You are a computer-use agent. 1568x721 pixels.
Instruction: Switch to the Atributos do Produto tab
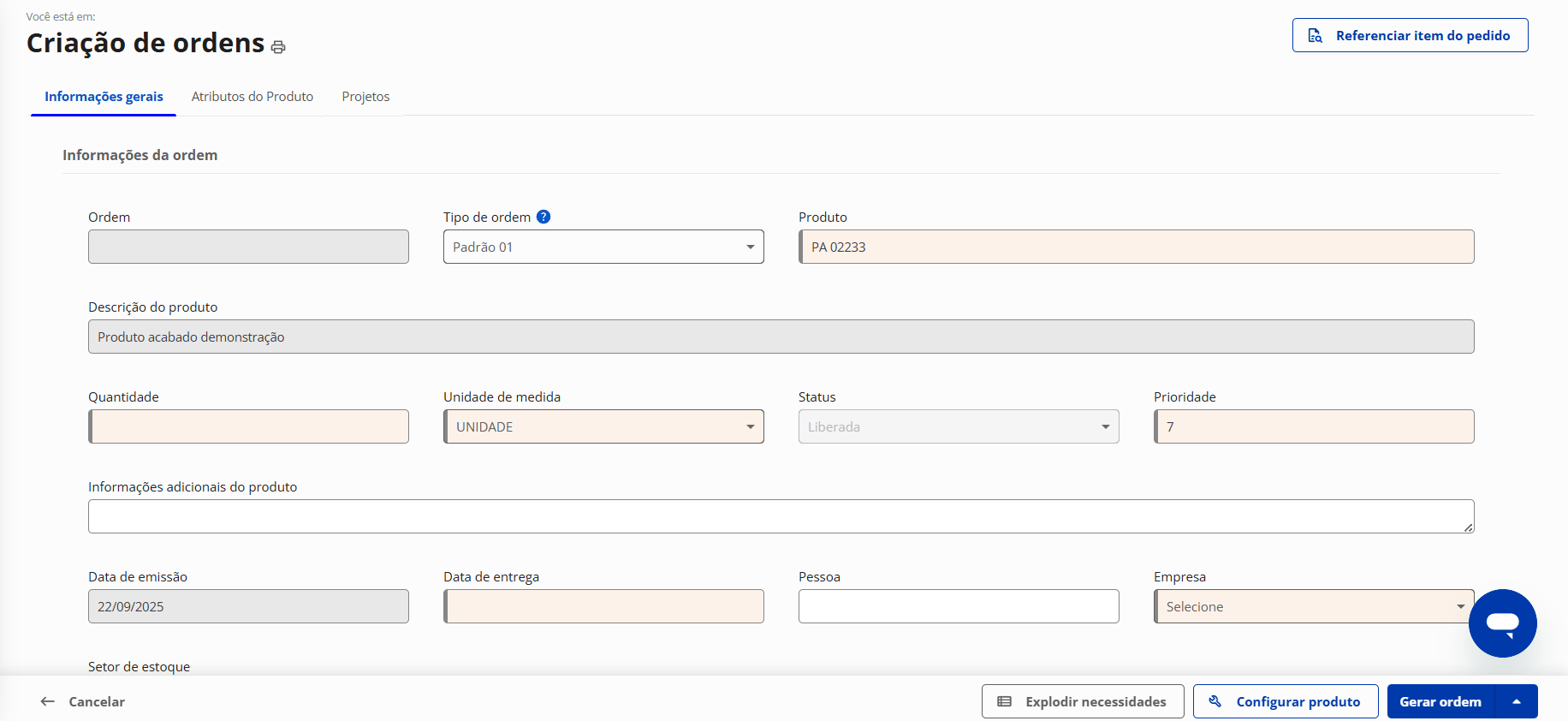252,97
